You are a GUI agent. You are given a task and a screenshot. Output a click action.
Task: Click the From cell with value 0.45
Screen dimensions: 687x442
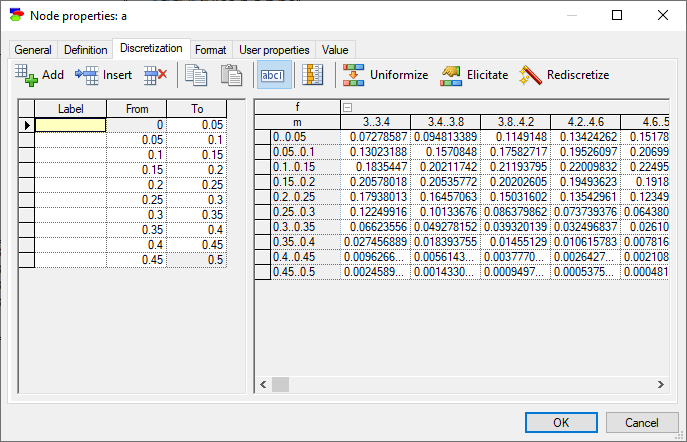pyautogui.click(x=136, y=260)
